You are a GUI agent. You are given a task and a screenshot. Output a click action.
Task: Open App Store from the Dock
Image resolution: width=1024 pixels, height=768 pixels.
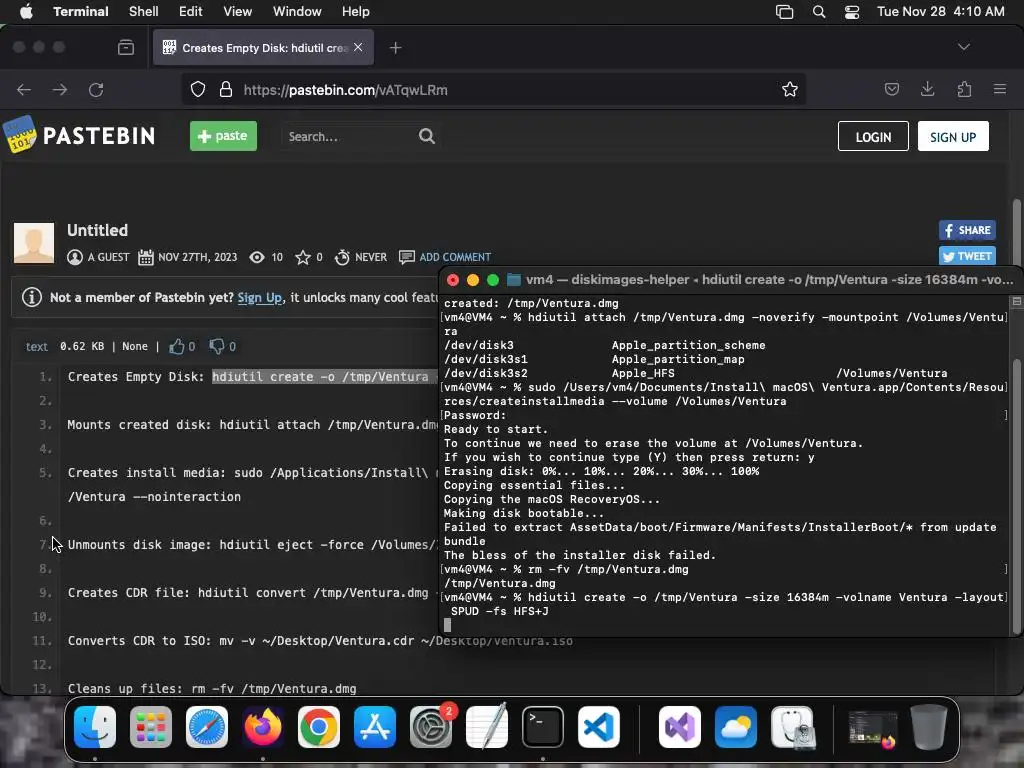[375, 727]
